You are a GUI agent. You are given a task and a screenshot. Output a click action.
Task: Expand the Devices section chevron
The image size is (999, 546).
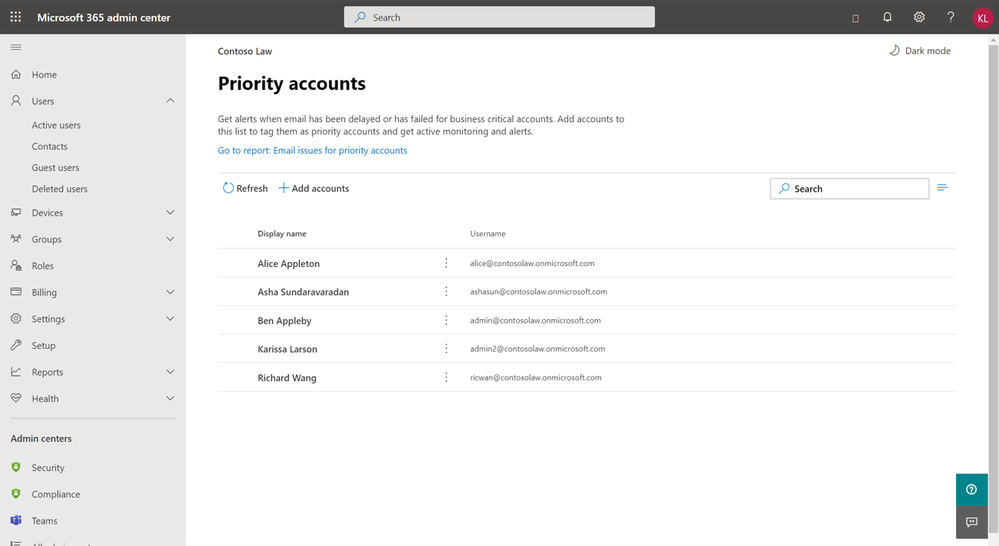click(170, 212)
